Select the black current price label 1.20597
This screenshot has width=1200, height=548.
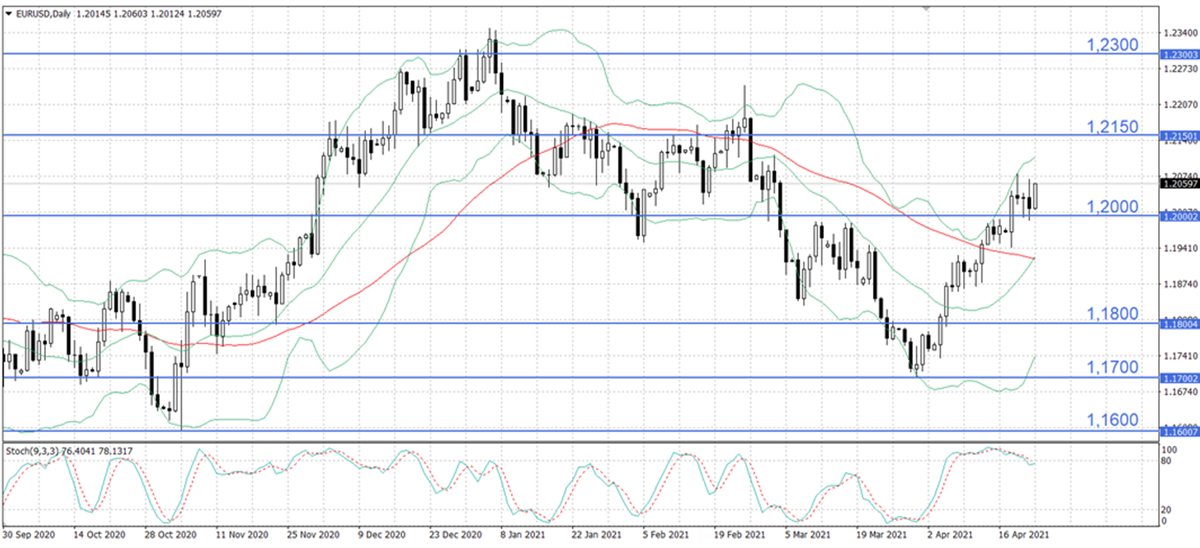1178,183
